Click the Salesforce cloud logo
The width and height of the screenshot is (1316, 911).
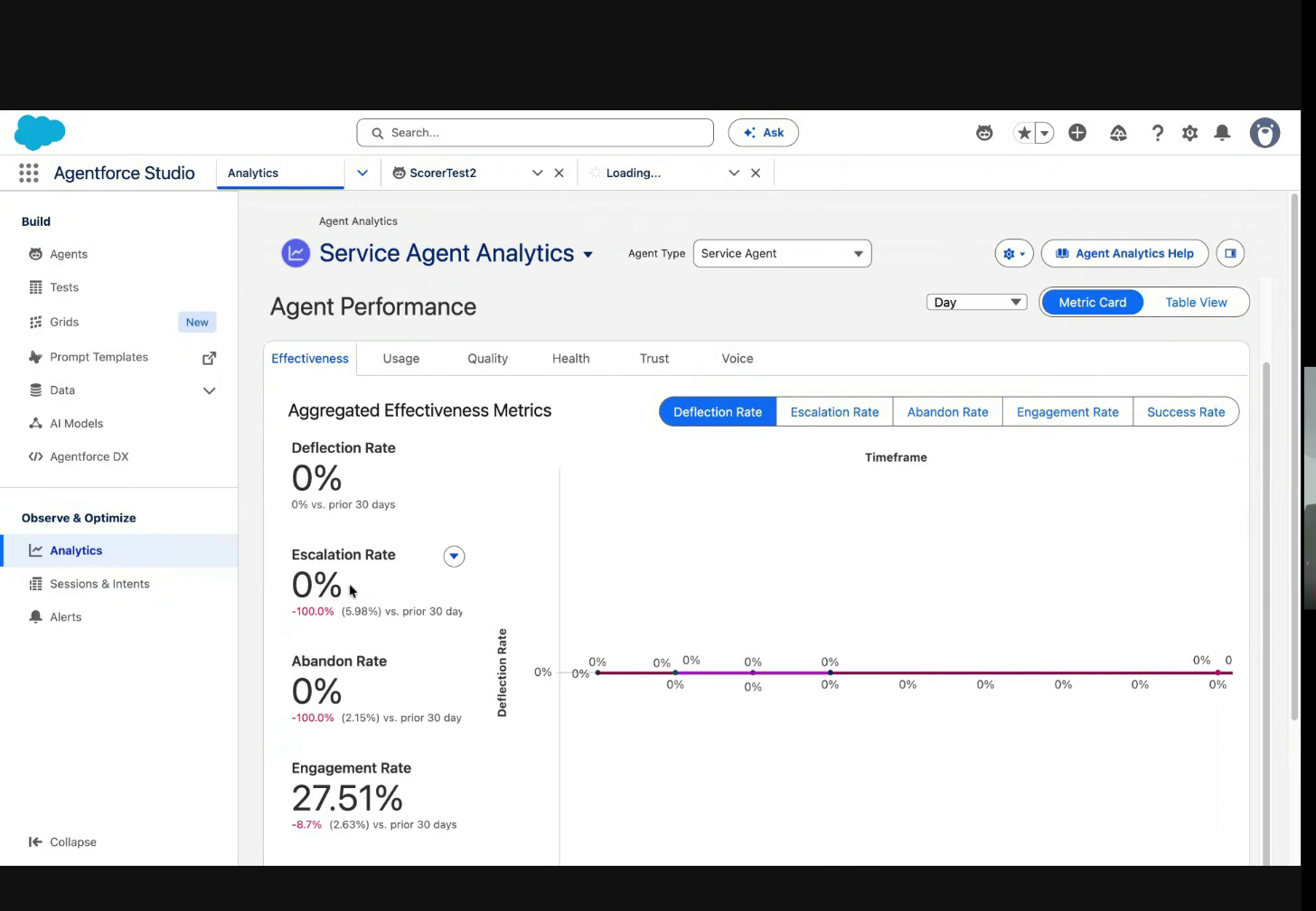(40, 132)
